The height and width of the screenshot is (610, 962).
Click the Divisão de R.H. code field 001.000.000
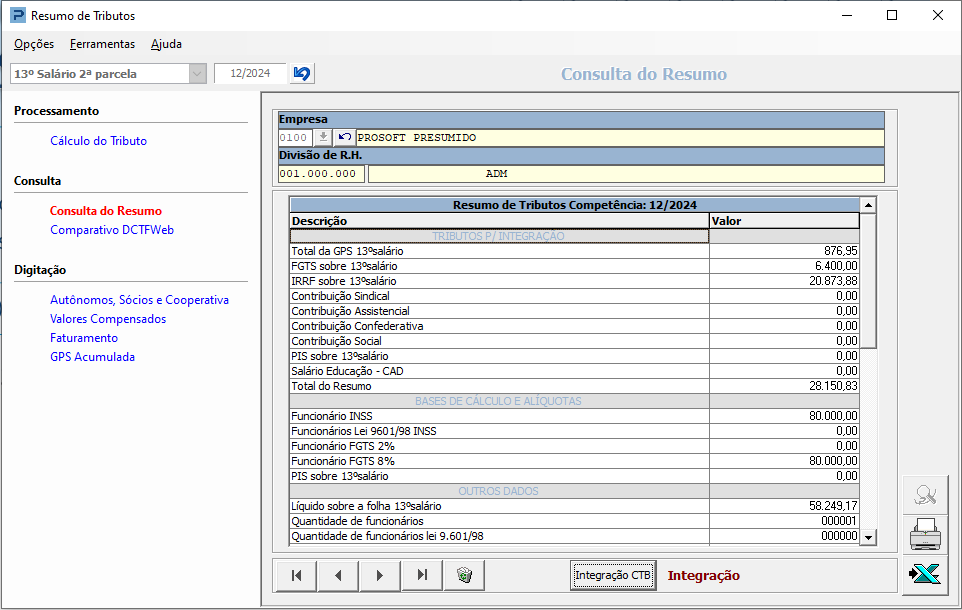click(x=321, y=174)
